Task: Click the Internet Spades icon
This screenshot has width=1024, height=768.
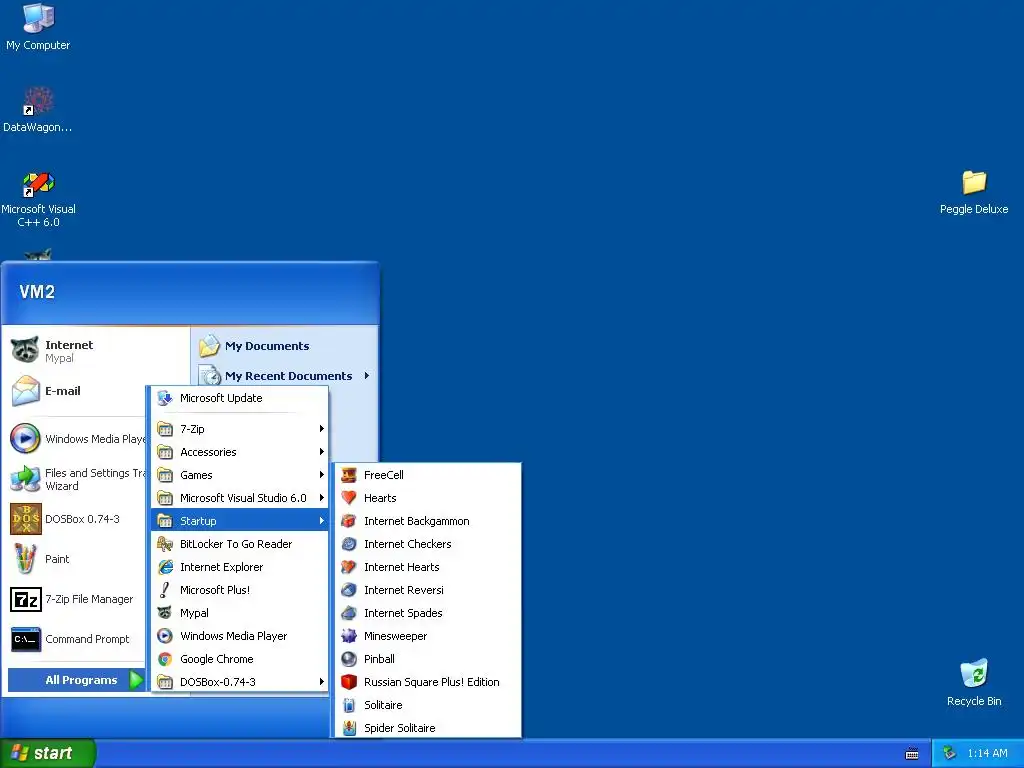Action: tap(349, 613)
